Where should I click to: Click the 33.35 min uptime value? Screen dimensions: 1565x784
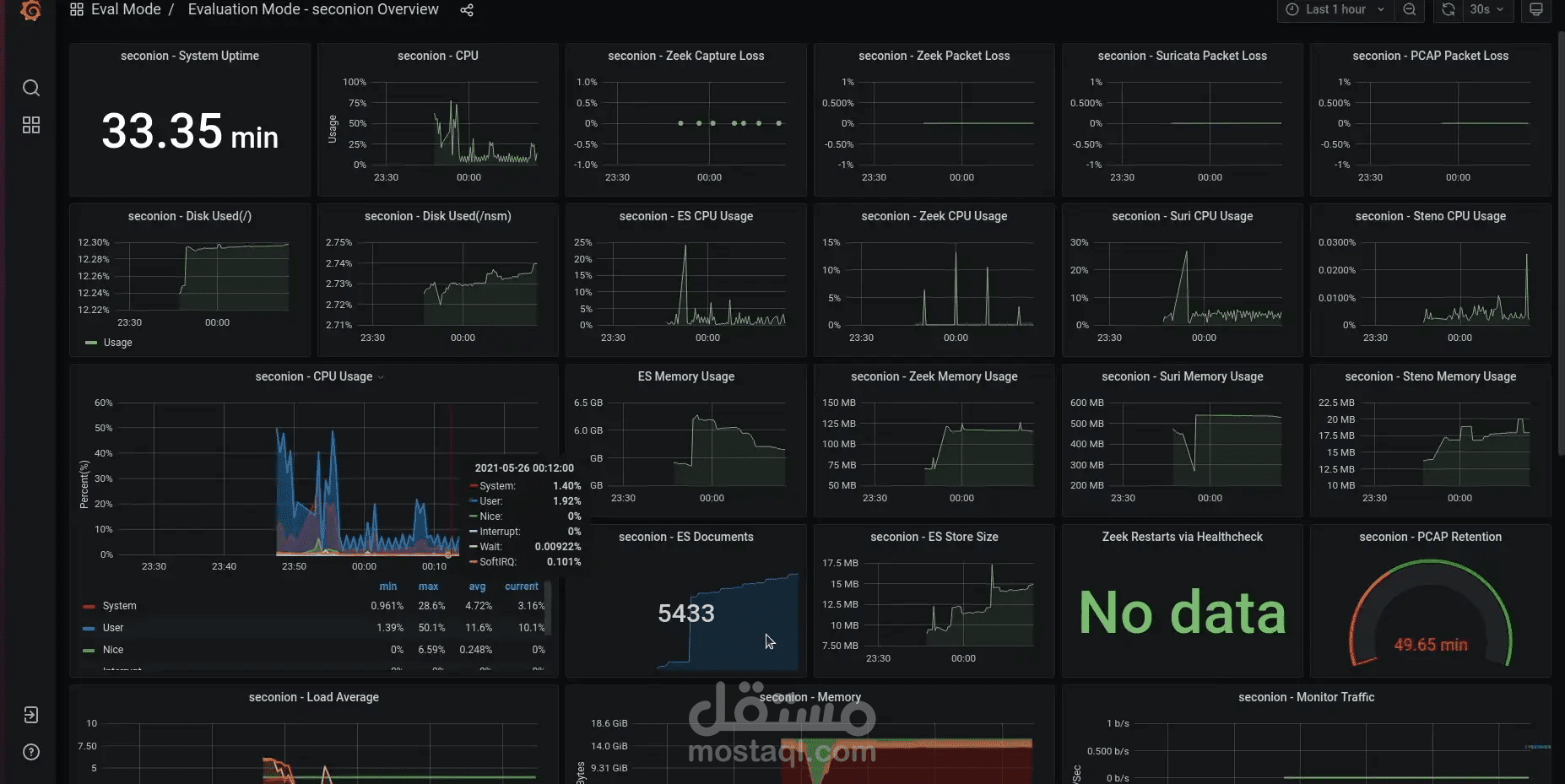point(190,132)
